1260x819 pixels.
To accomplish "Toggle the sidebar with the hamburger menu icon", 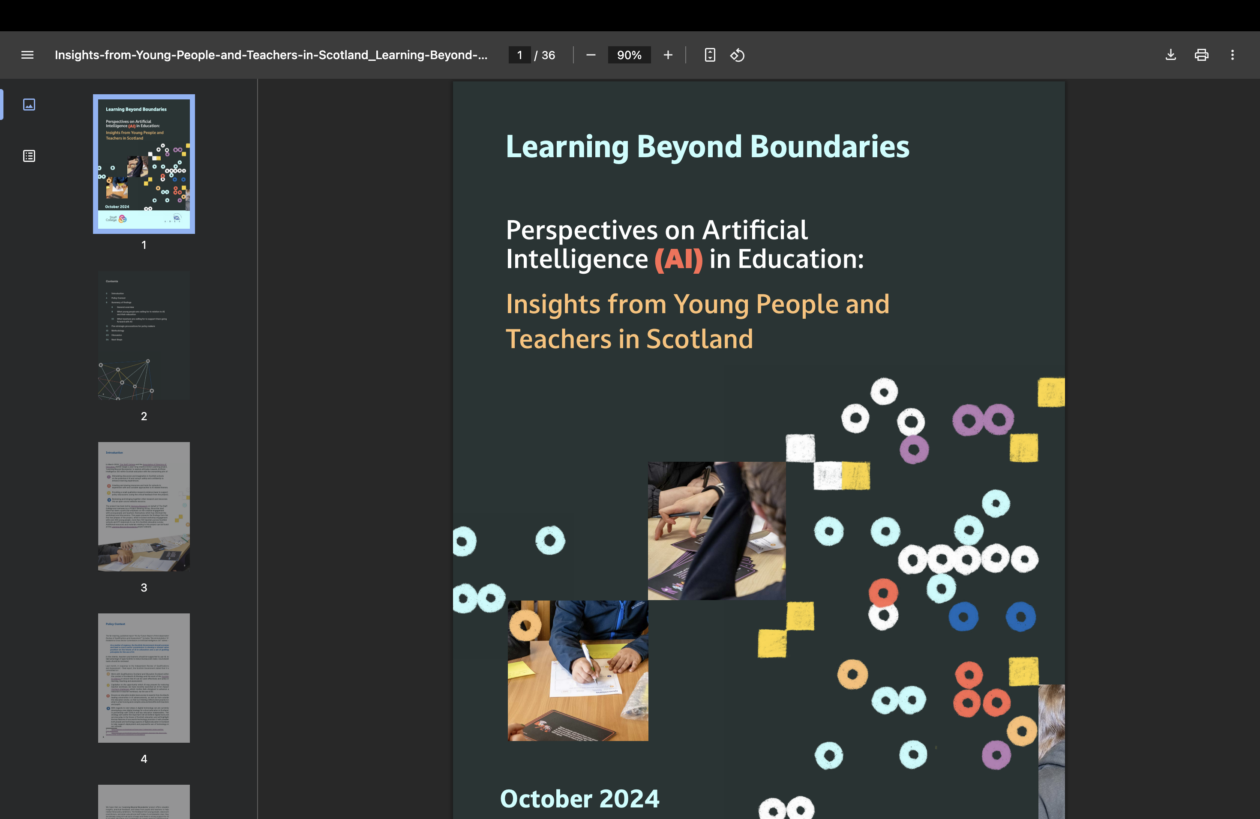I will tap(27, 55).
